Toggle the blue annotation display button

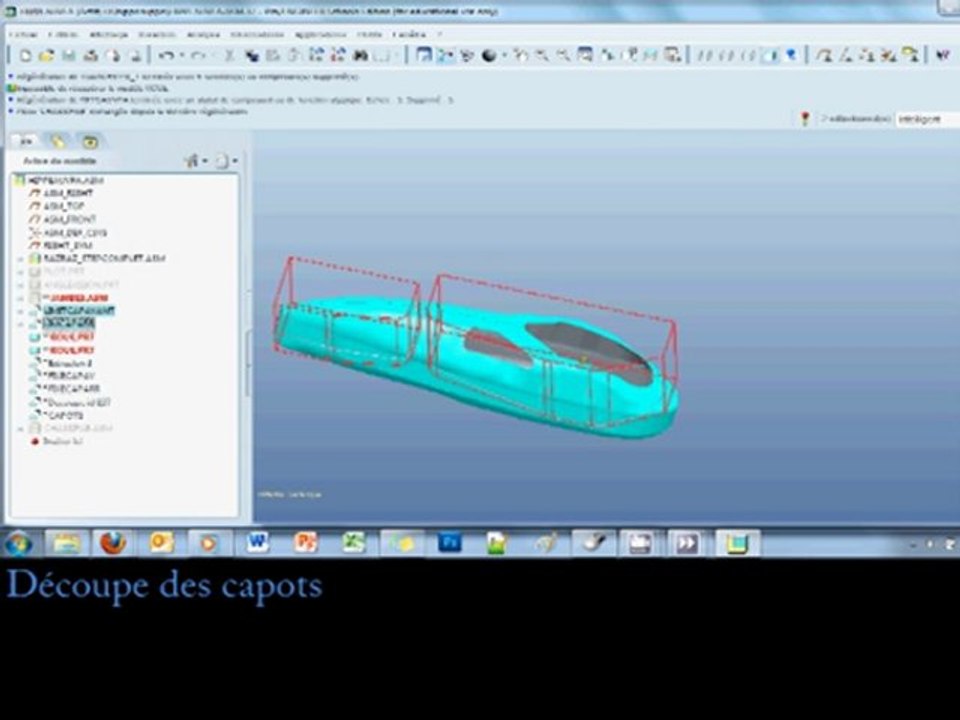point(792,56)
